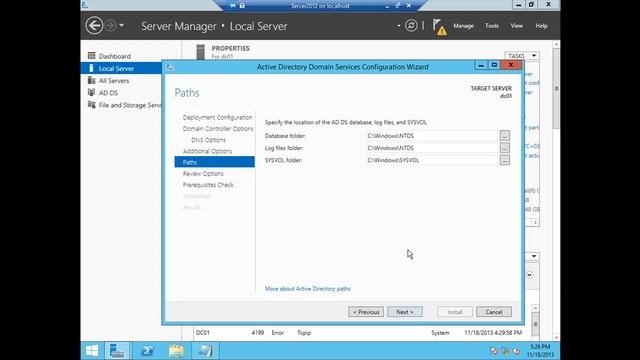Click the wizard title bar icon
Screen dimensions: 640x360
[170, 67]
